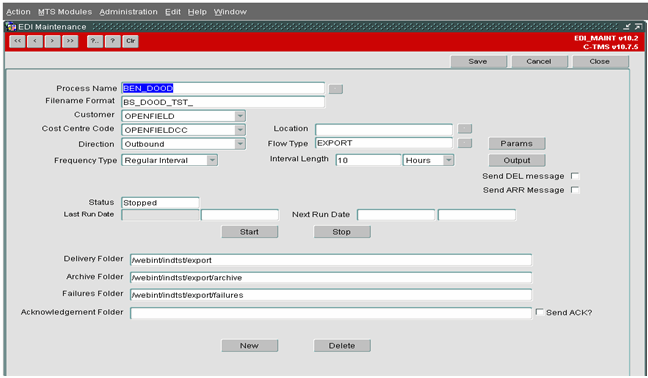Image resolution: width=648 pixels, height=378 pixels.
Task: Click the EDI Maintenance window icon
Action: [x=11, y=27]
